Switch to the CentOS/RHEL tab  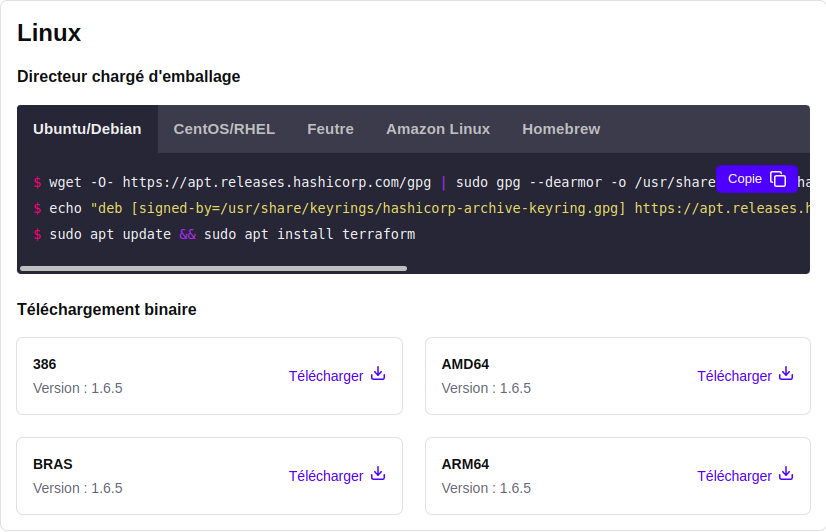pyautogui.click(x=224, y=129)
